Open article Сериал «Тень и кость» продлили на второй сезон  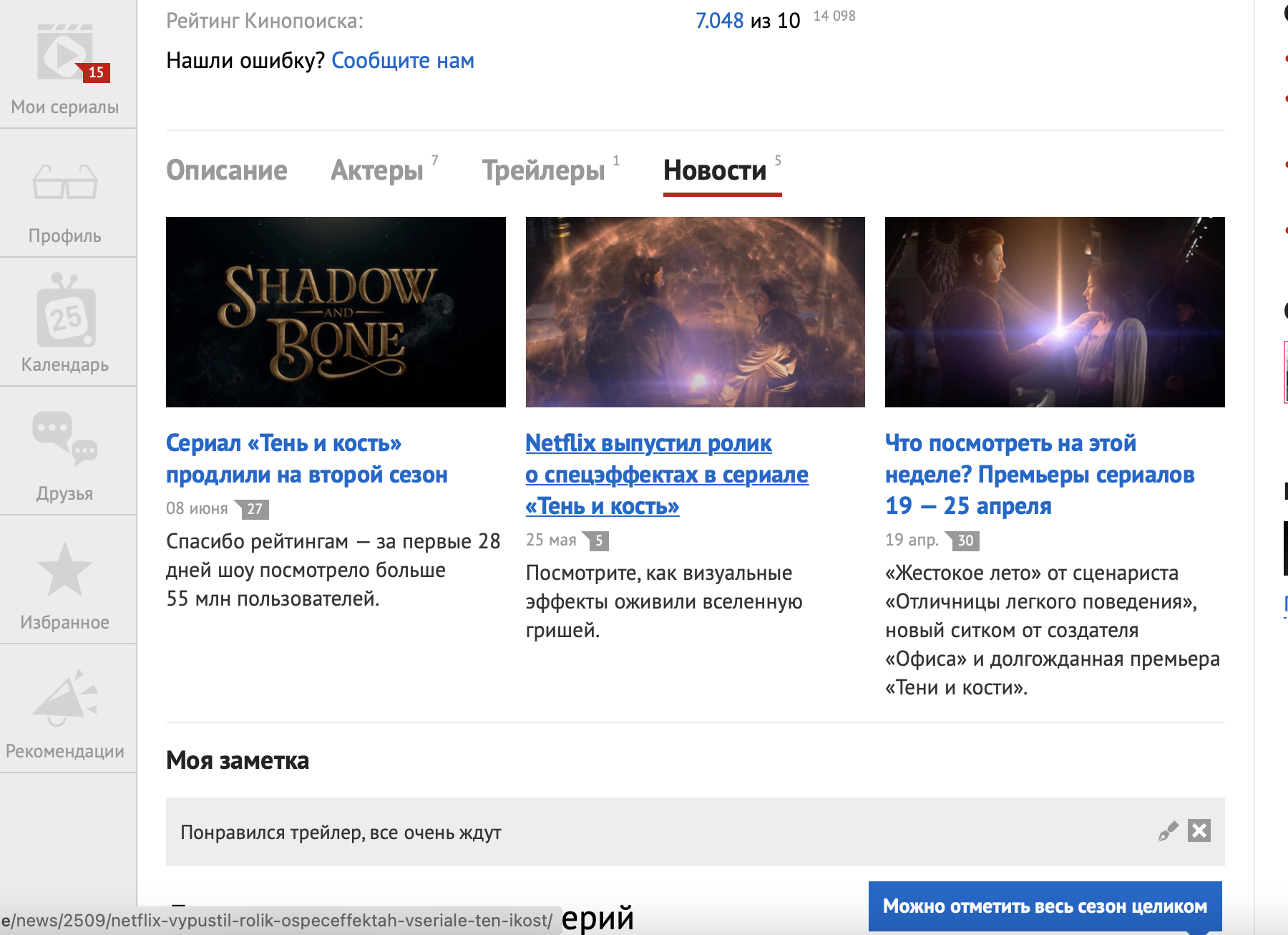(x=307, y=459)
